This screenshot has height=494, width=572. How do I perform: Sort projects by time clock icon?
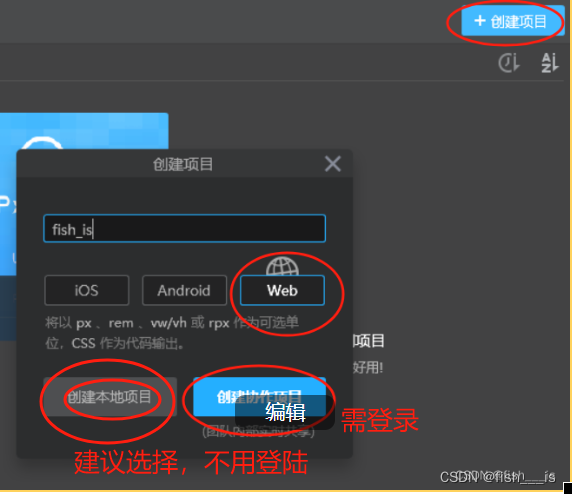509,63
